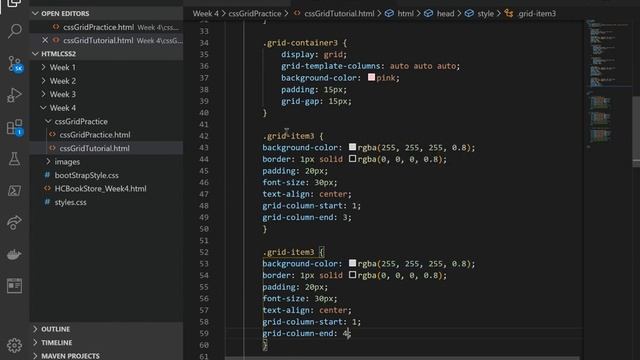Open the Testing flask view
640x360 pixels.
tap(14, 159)
